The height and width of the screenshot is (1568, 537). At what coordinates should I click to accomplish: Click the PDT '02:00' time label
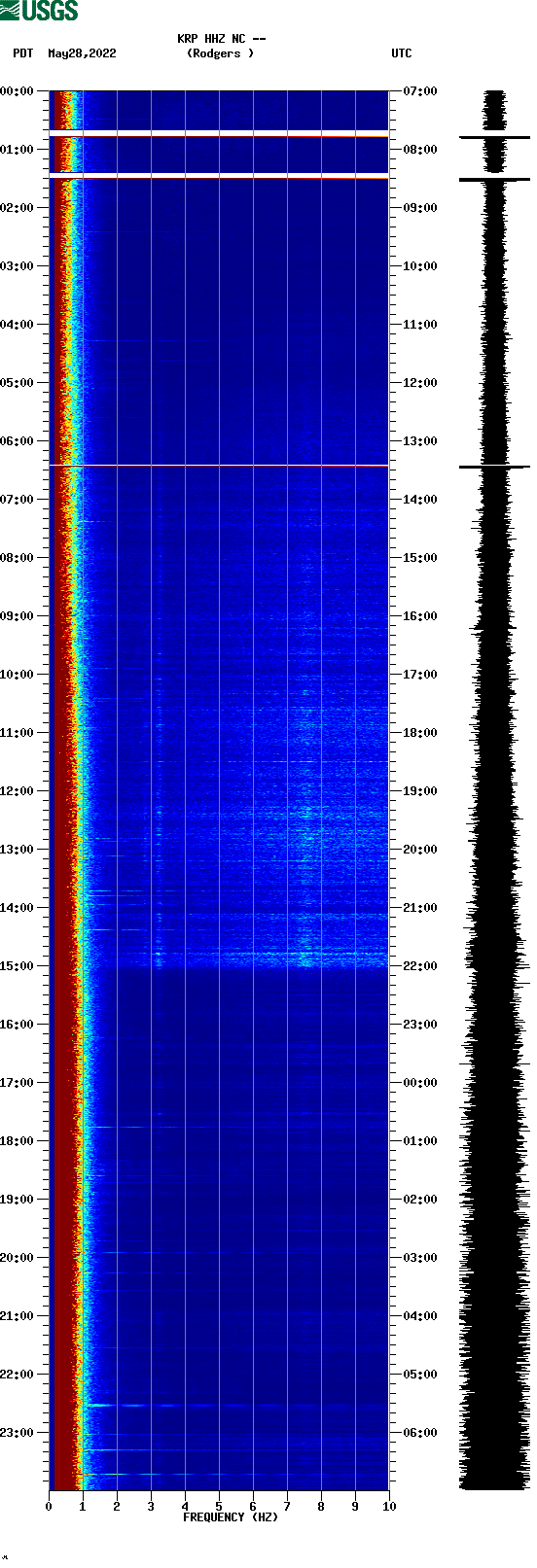pos(18,208)
